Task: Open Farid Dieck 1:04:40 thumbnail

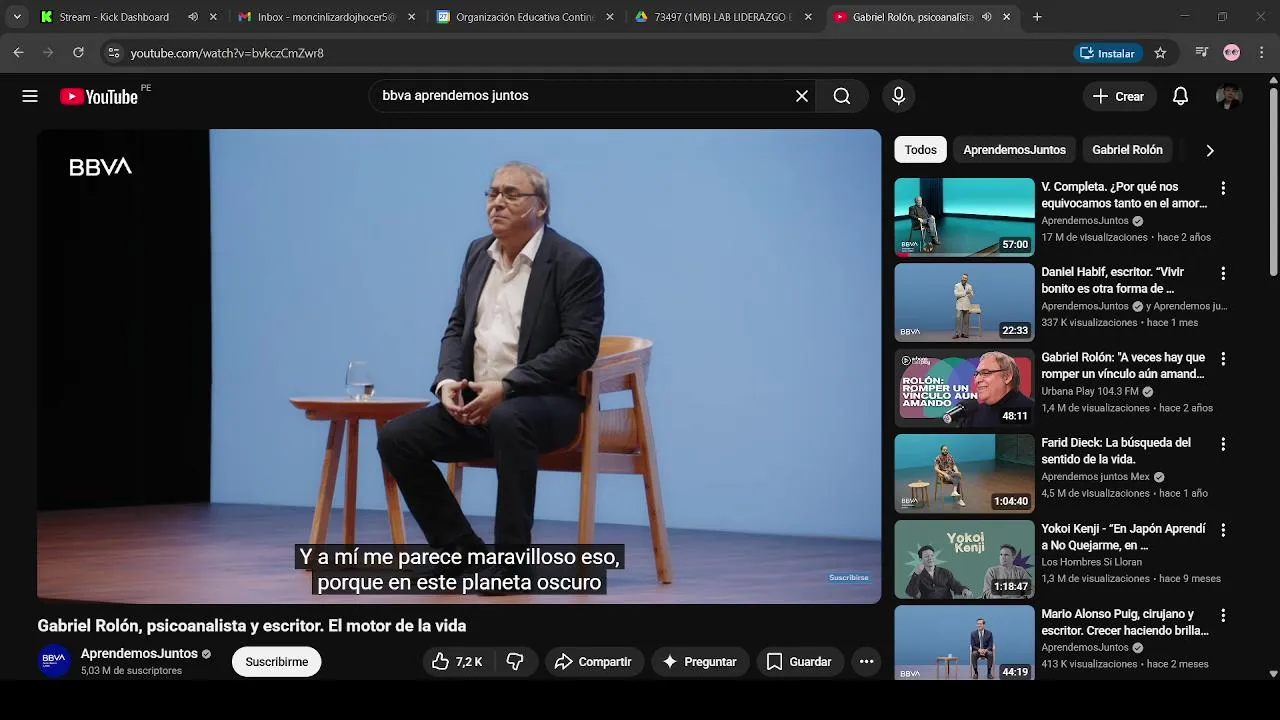Action: pyautogui.click(x=964, y=473)
